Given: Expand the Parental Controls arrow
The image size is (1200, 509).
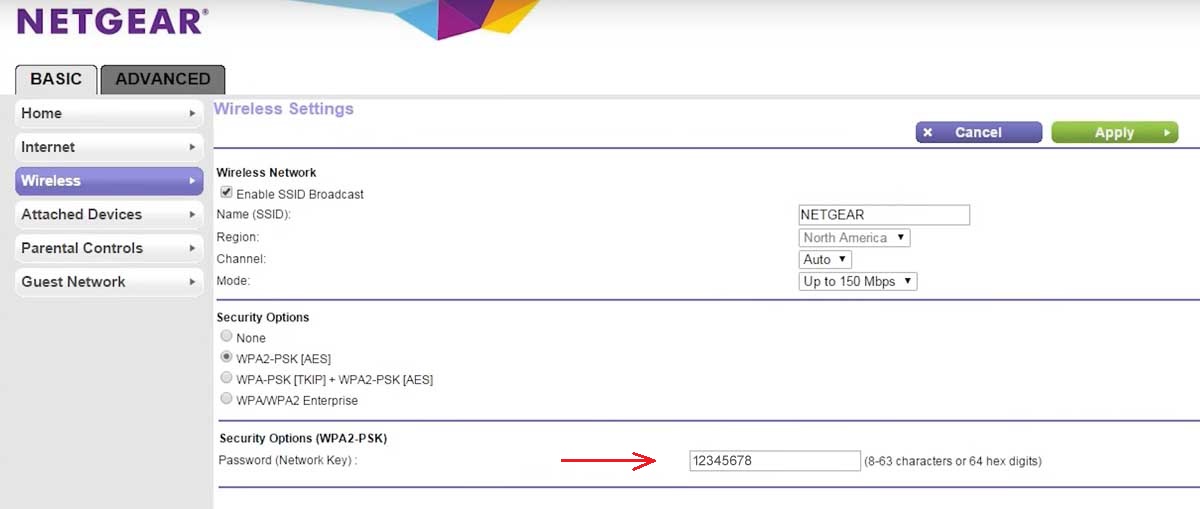Looking at the screenshot, I should pos(192,248).
